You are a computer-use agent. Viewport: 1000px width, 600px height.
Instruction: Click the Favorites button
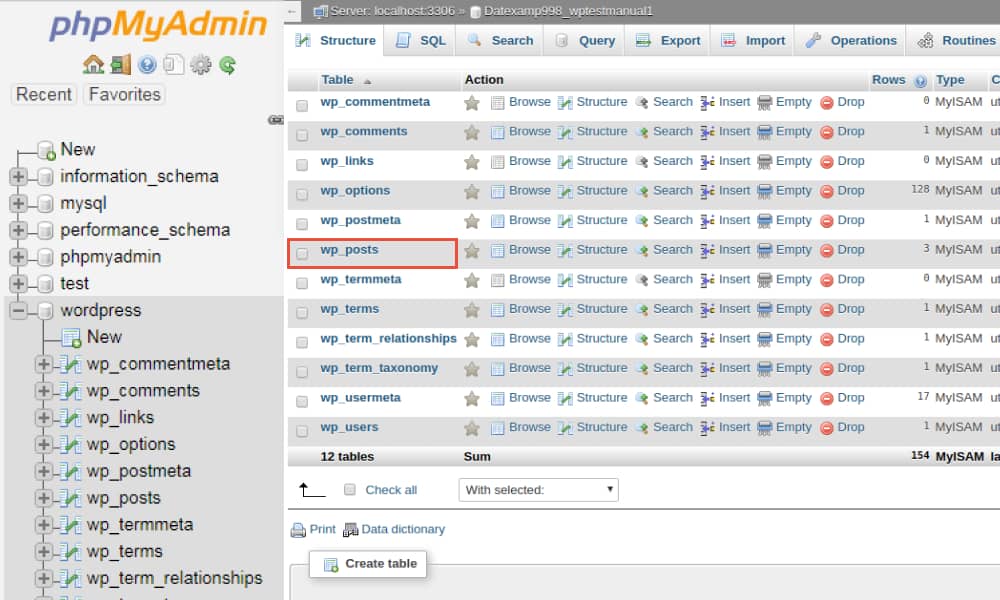coord(124,94)
